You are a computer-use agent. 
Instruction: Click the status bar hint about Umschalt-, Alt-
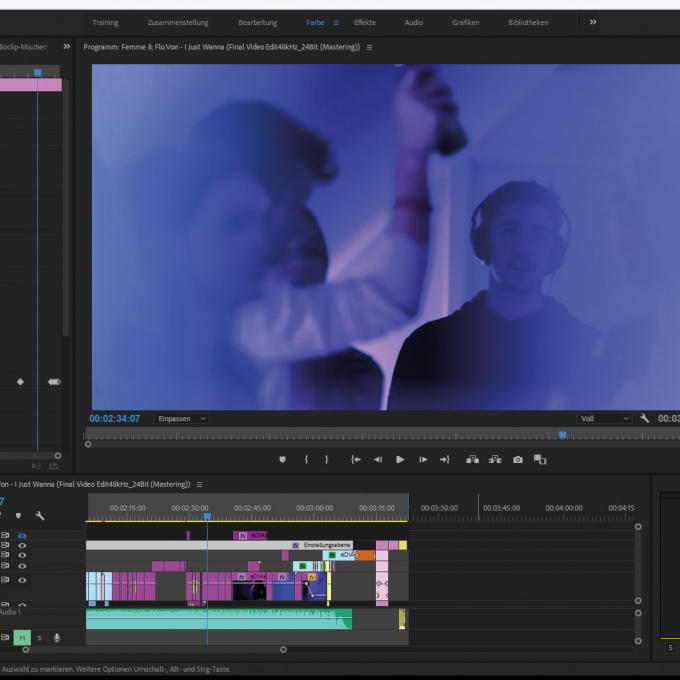(116, 669)
